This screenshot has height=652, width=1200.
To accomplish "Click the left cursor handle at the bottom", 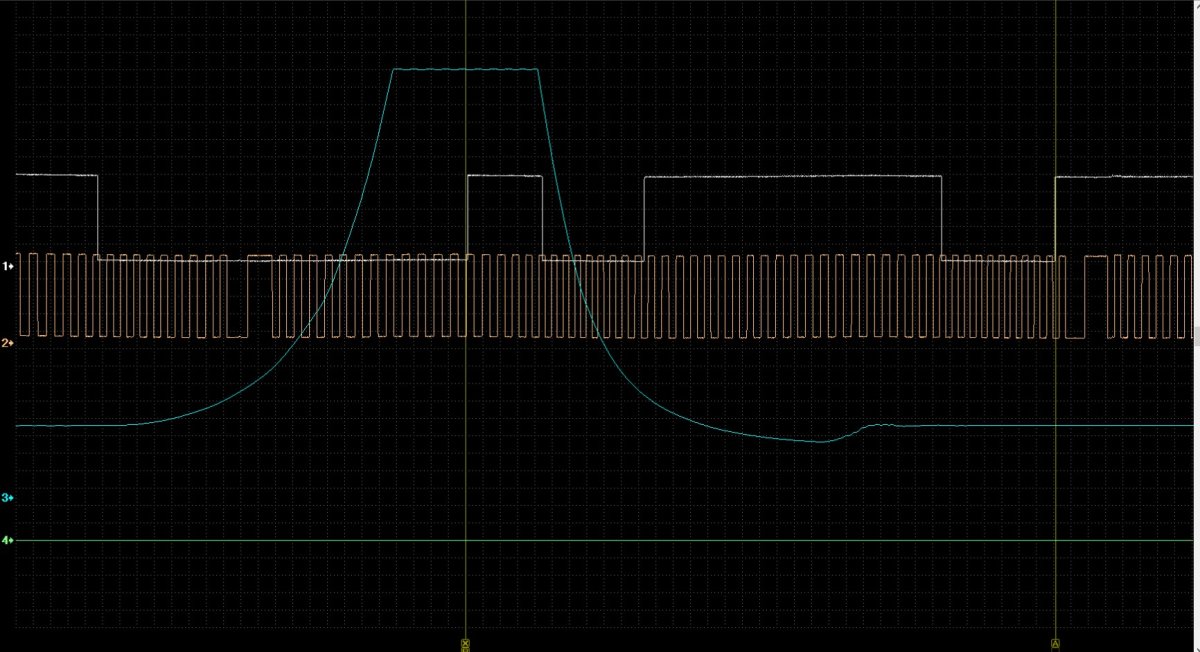I will (x=465, y=643).
